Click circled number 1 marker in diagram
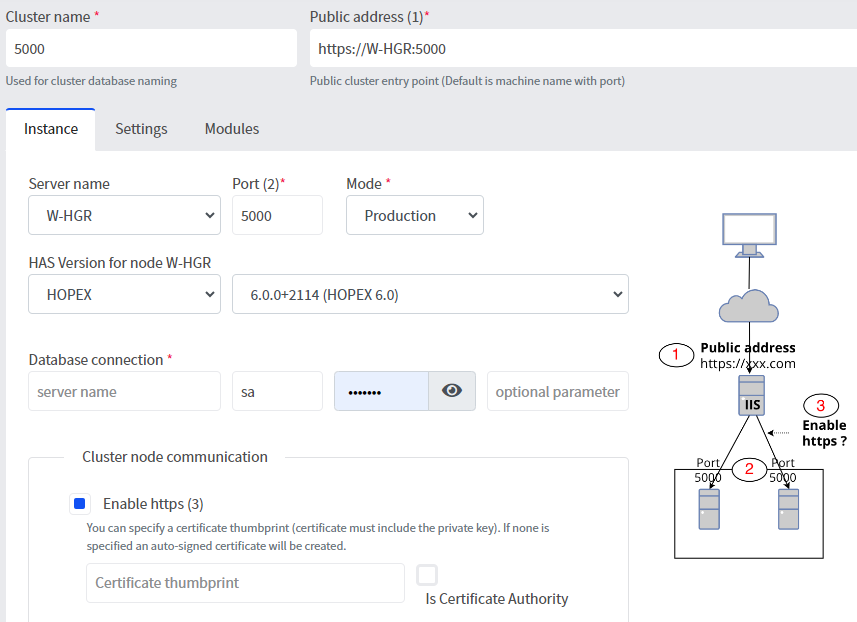 (x=676, y=355)
